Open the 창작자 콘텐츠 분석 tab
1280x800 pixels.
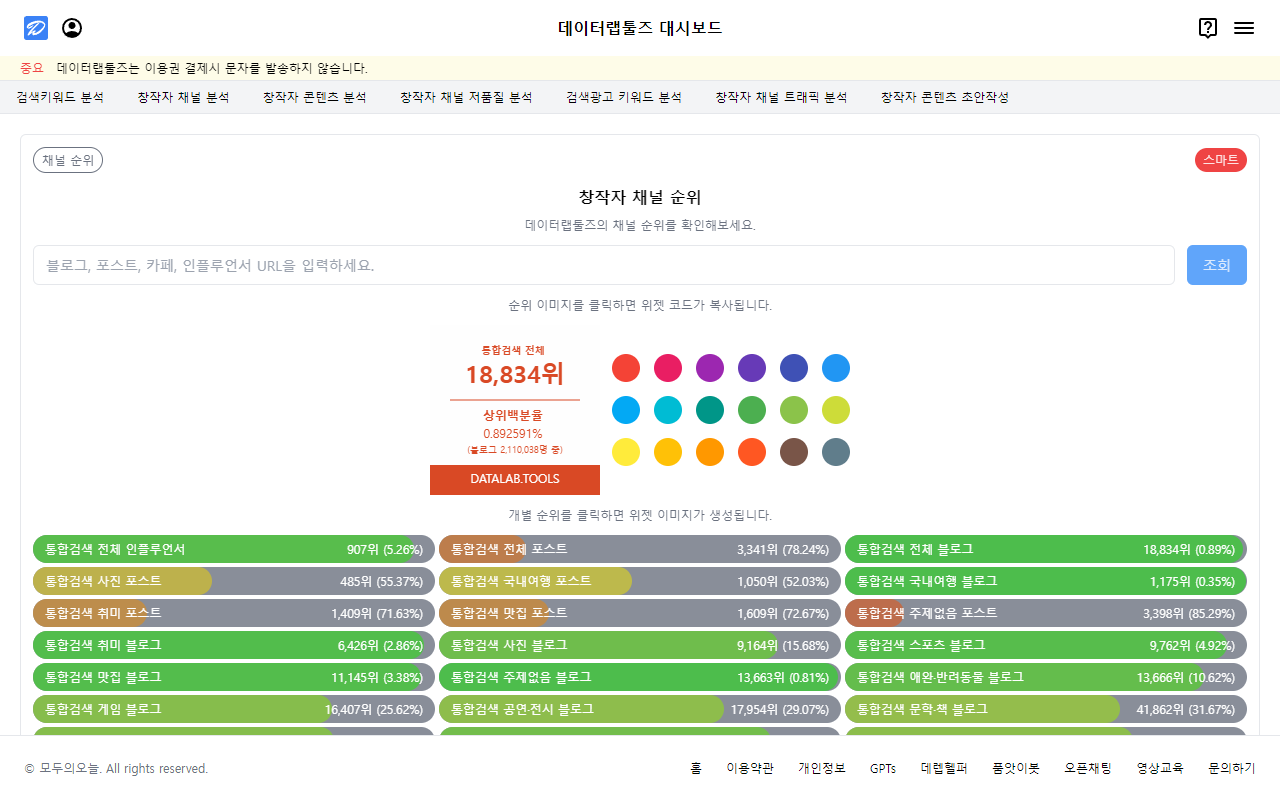click(x=314, y=96)
